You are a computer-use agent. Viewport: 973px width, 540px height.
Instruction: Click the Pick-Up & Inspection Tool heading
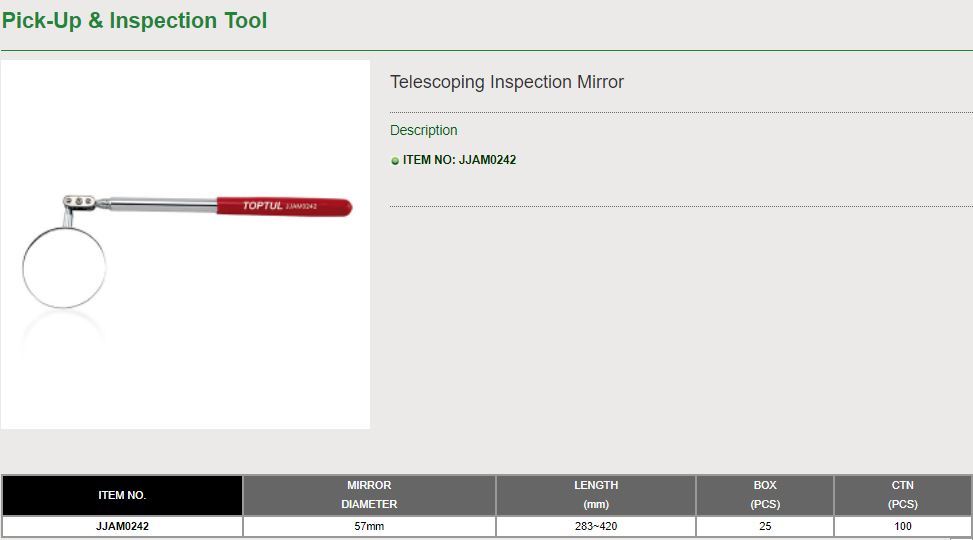click(x=134, y=20)
